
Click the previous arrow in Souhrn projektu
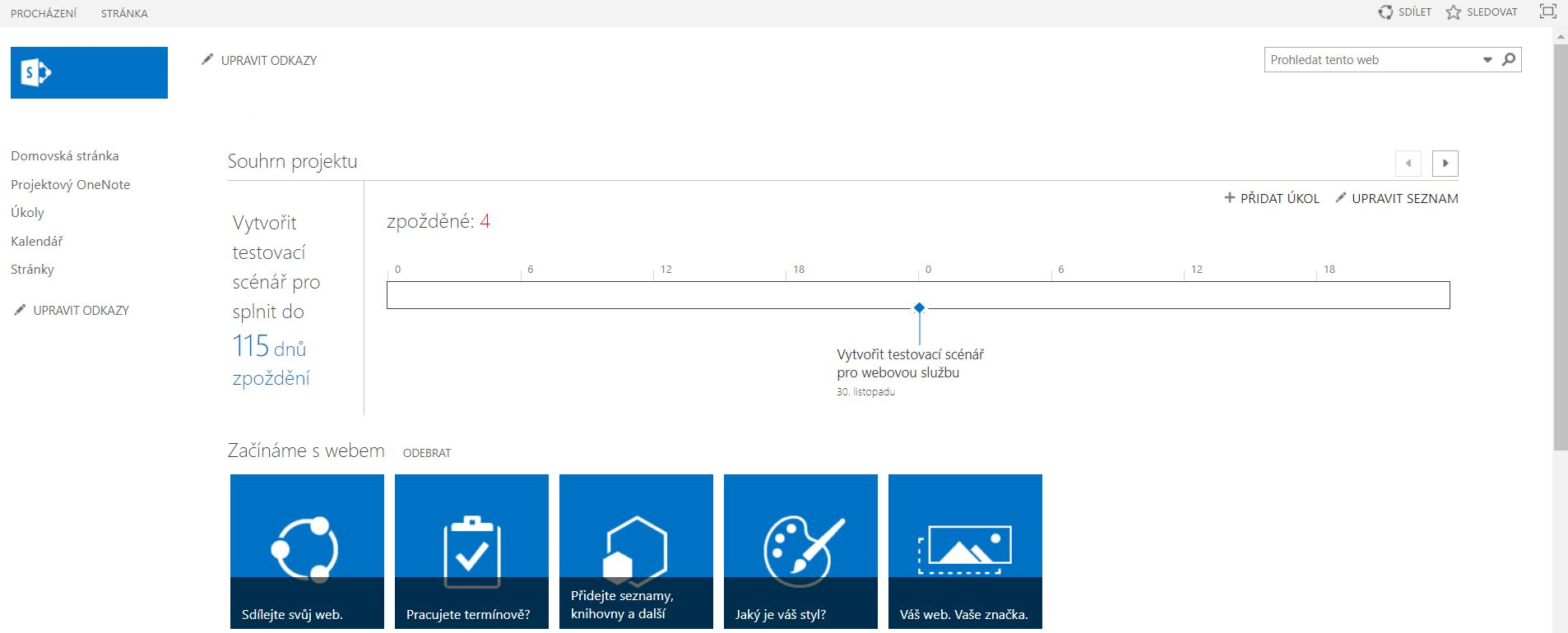(1408, 163)
